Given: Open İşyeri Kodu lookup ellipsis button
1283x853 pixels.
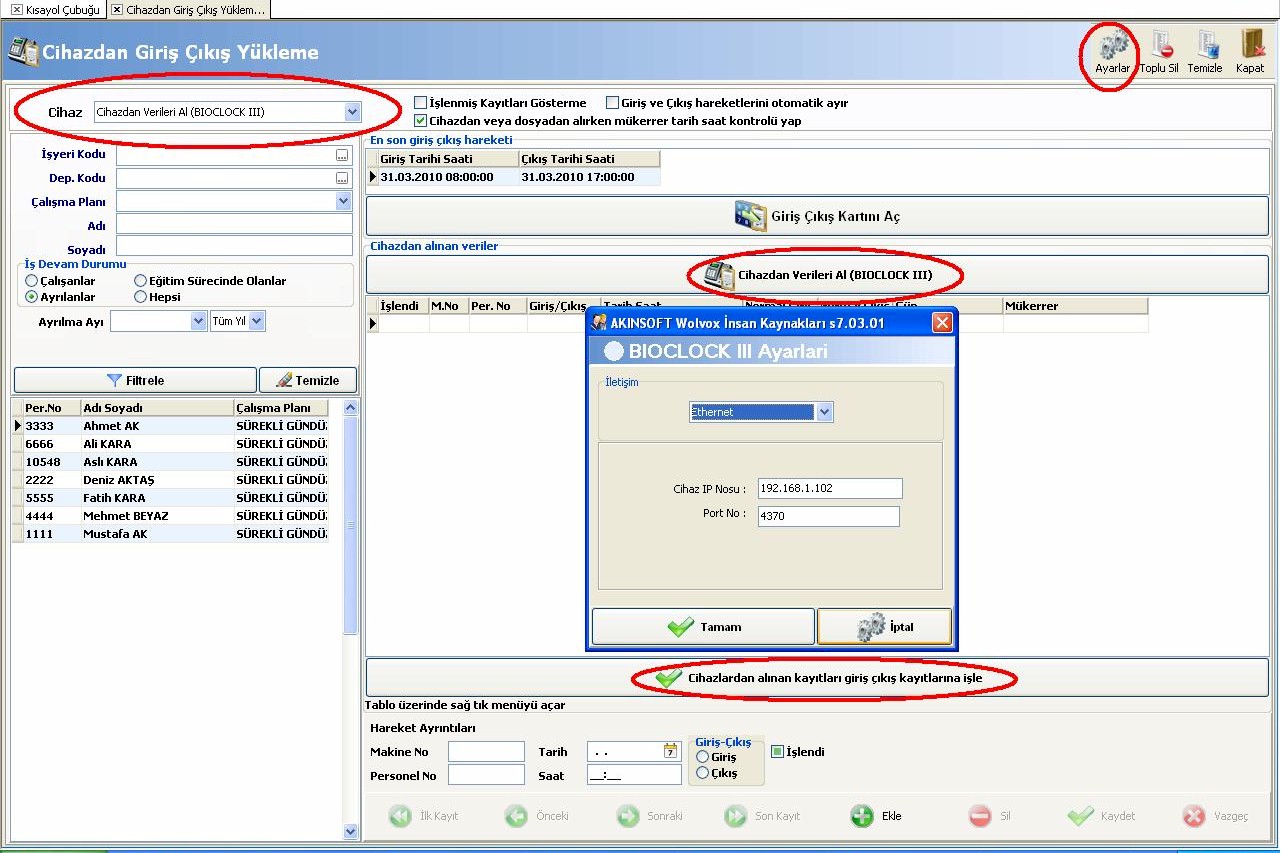Looking at the screenshot, I should [x=342, y=155].
